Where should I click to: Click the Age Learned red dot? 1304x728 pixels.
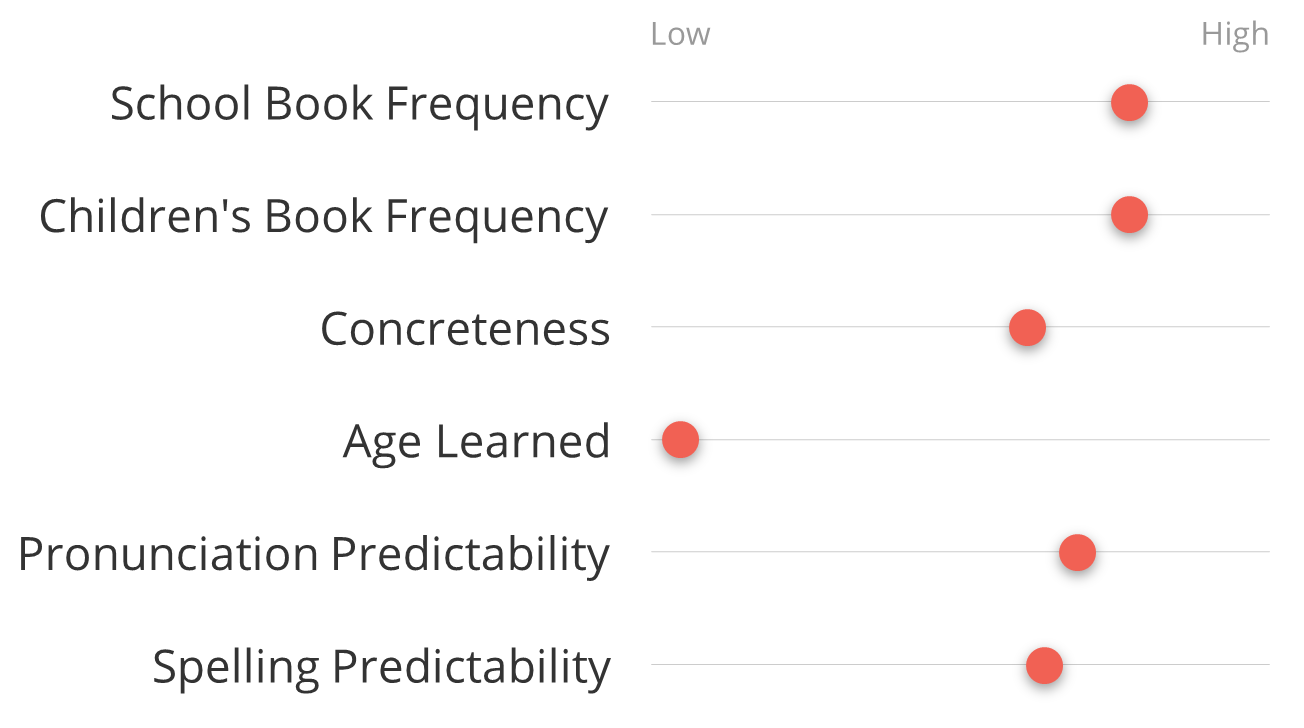tap(680, 439)
